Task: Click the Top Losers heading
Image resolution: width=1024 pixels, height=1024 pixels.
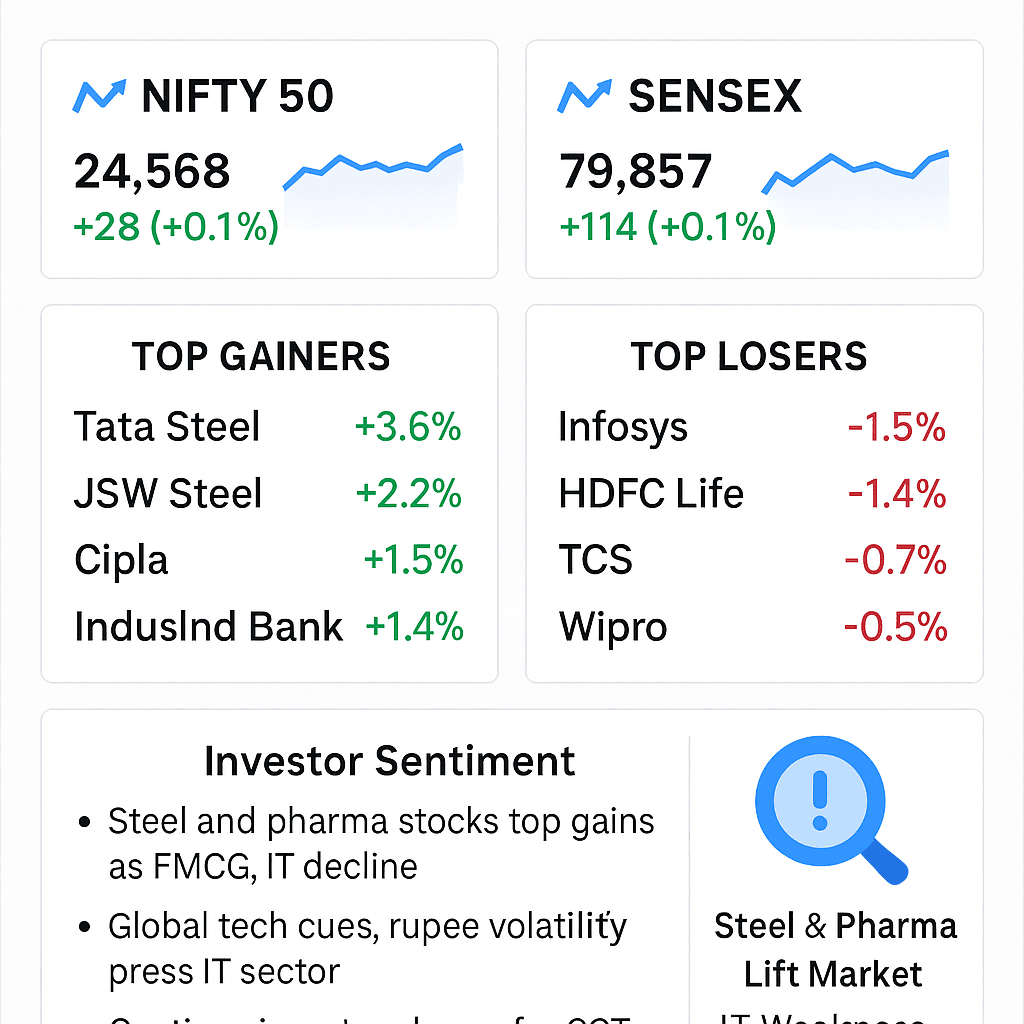Action: (749, 357)
